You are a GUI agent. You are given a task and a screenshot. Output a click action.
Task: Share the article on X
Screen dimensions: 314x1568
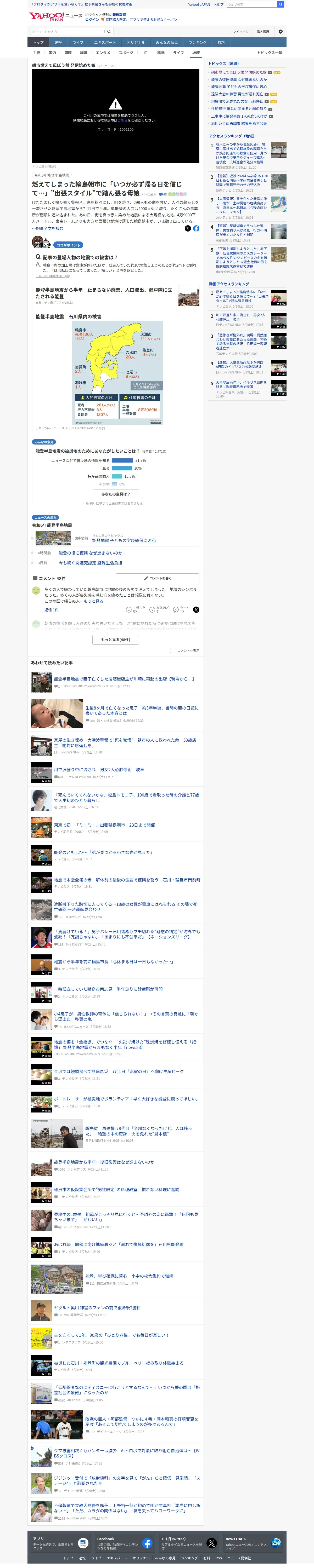(x=188, y=228)
